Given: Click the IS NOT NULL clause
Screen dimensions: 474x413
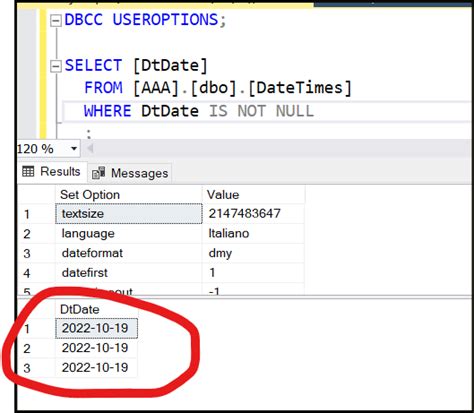Looking at the screenshot, I should pyautogui.click(x=262, y=111).
